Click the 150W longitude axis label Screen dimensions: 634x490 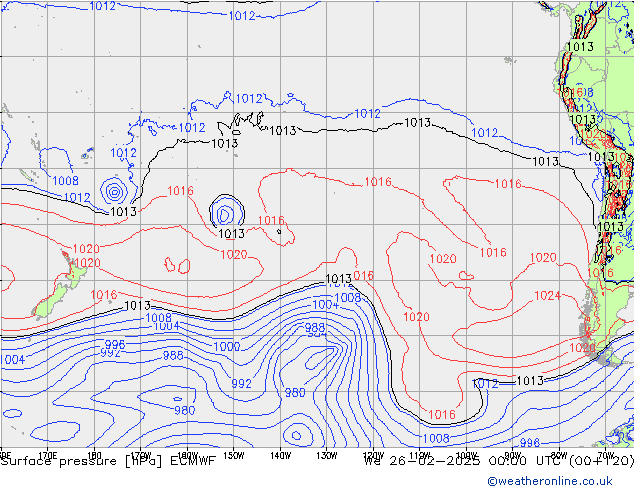point(234,456)
